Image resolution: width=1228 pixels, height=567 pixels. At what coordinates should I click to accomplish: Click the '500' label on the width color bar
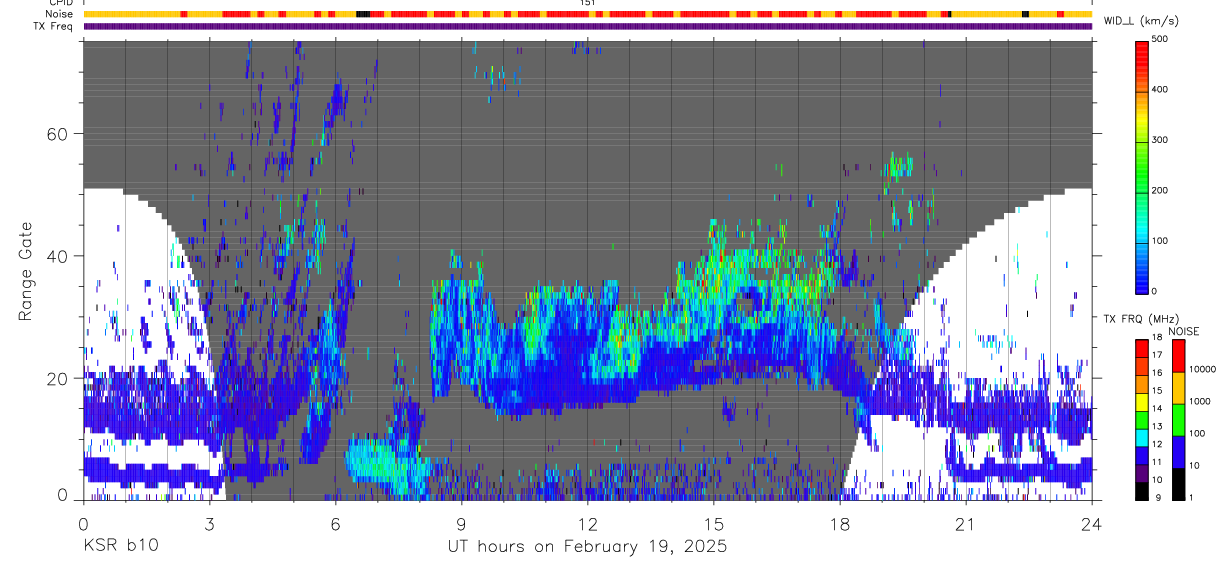1160,39
